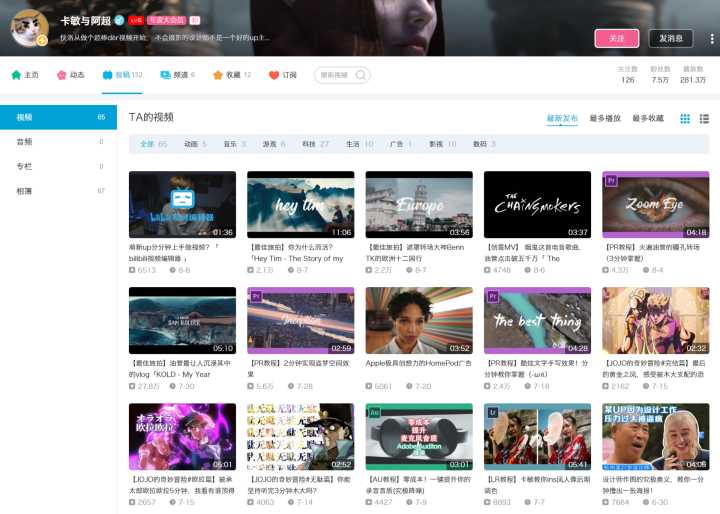Viewport: 720px width, 514px height.
Task: Click the play count icon beside 27.8万
Action: pos(132,386)
